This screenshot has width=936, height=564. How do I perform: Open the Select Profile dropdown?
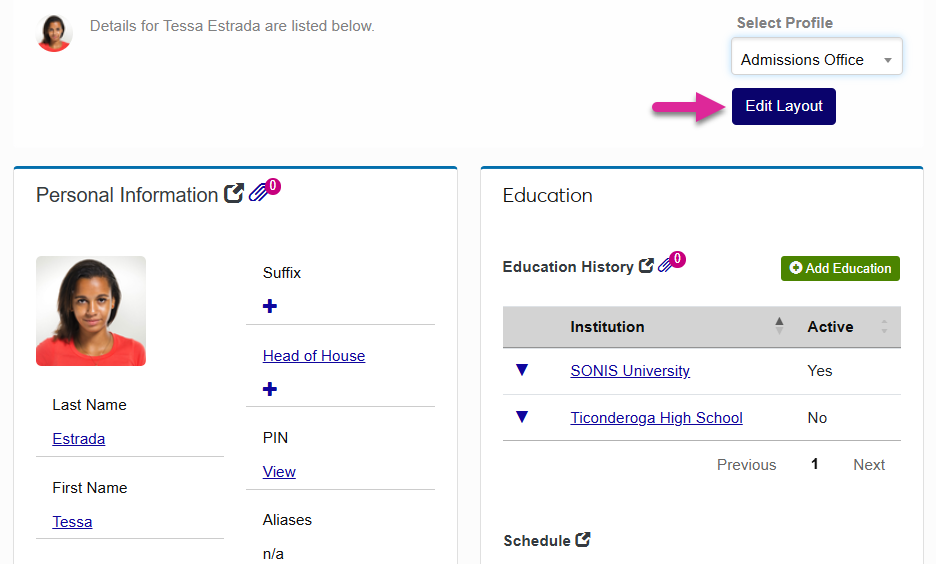point(816,59)
